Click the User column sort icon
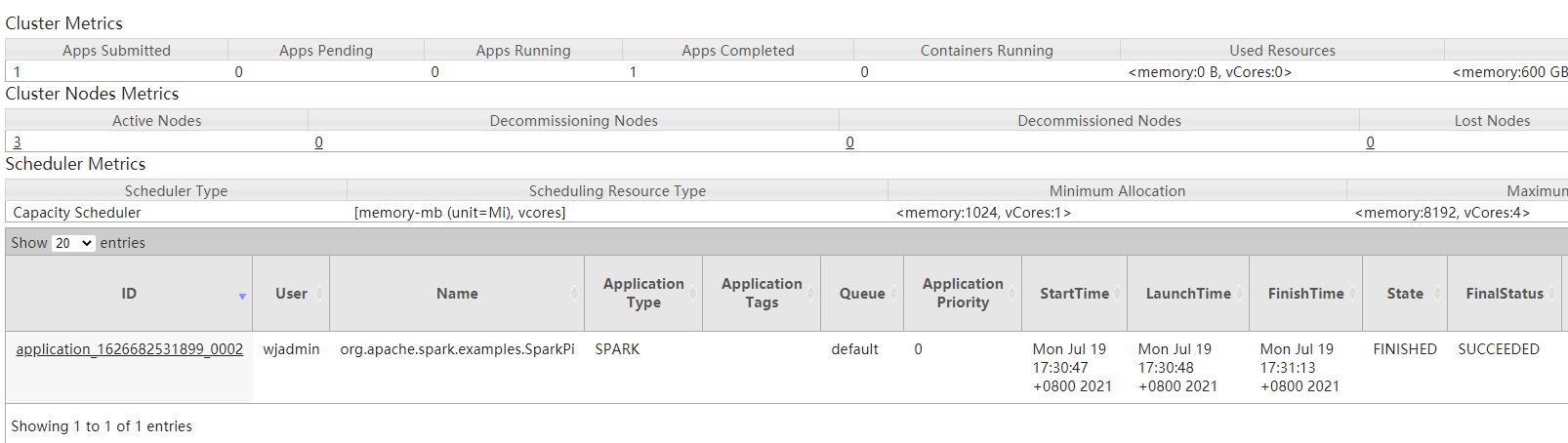1568x443 pixels. [x=320, y=294]
